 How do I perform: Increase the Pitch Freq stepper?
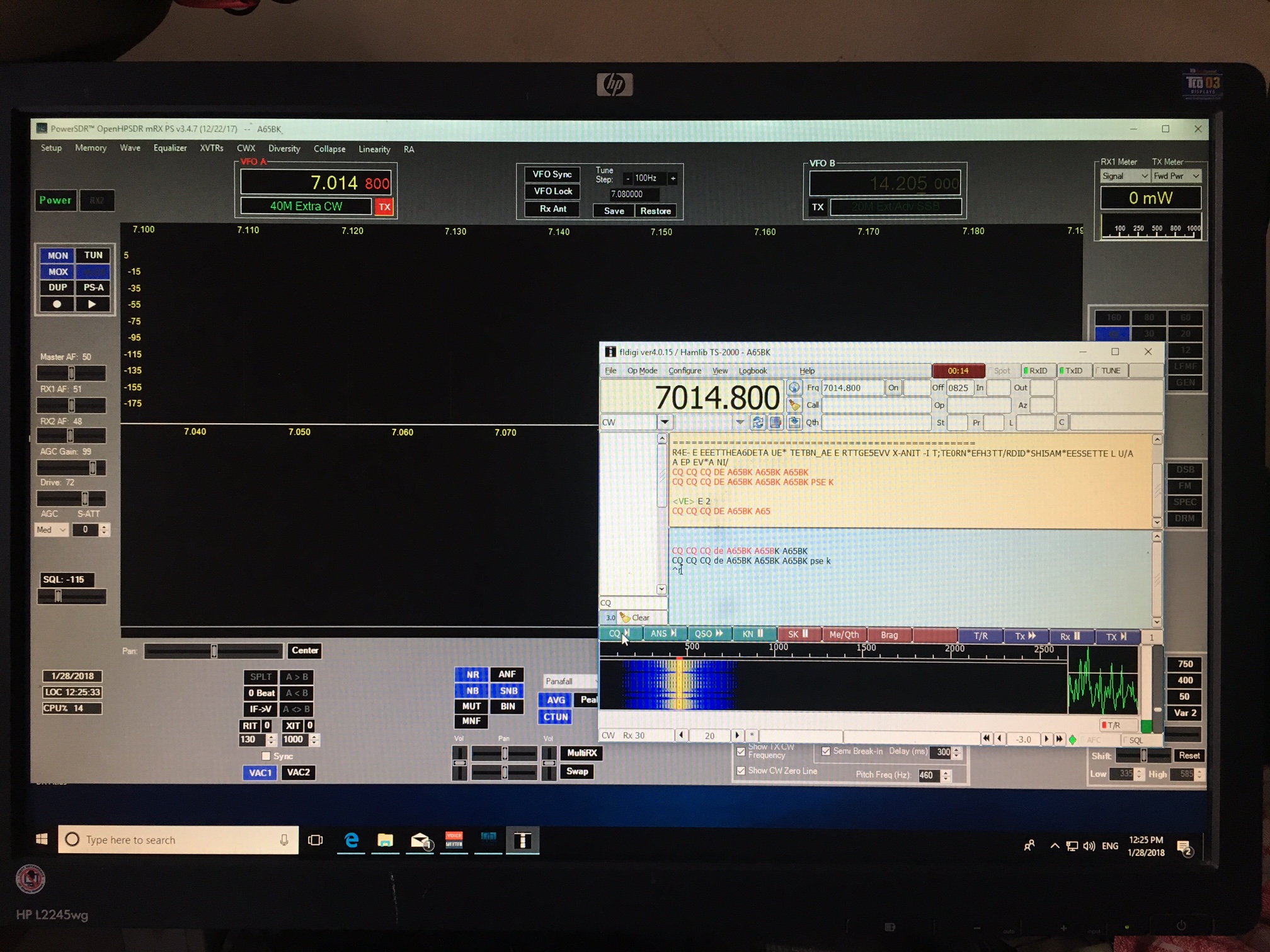tap(945, 772)
